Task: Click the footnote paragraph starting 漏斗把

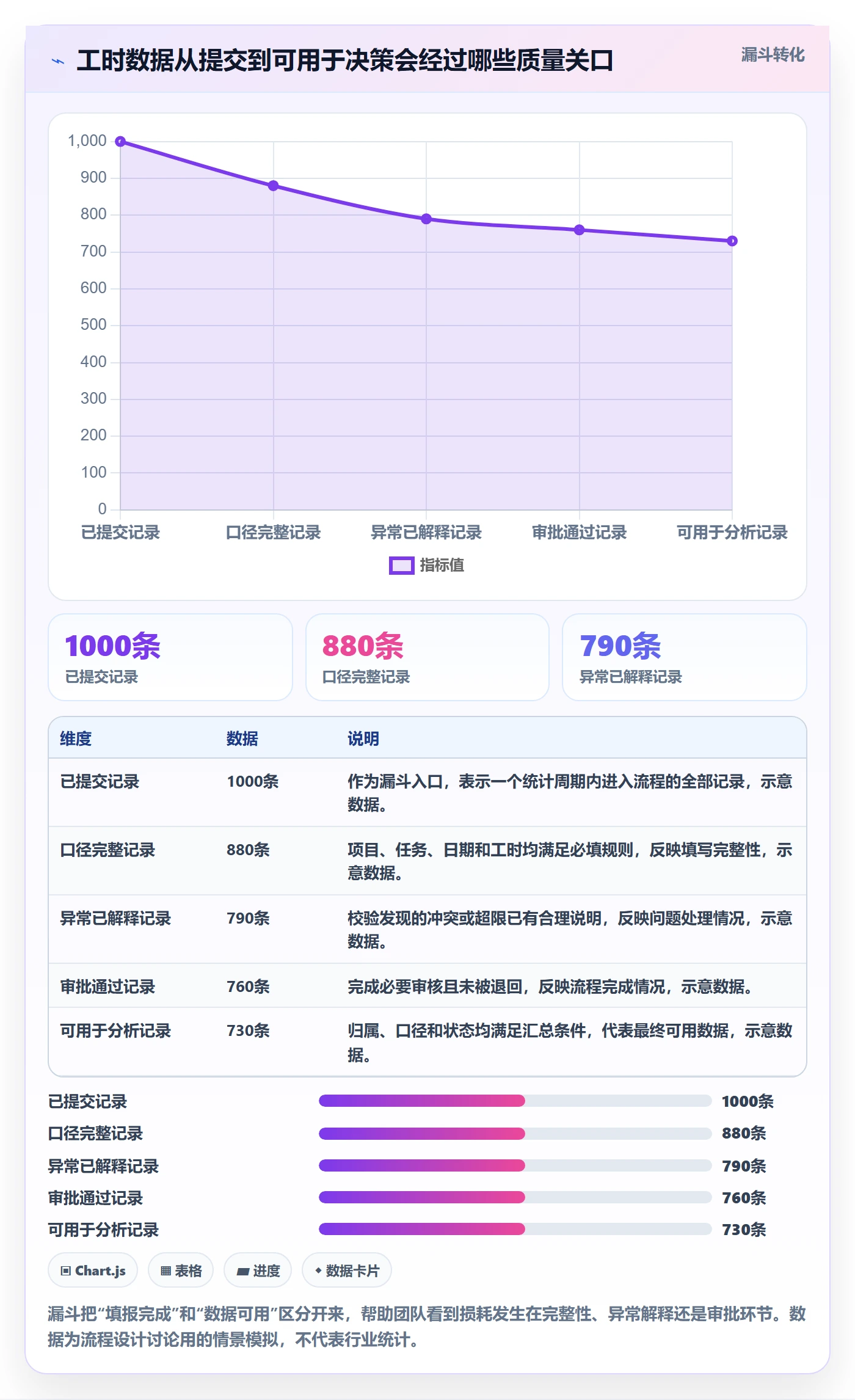Action: tap(427, 1327)
